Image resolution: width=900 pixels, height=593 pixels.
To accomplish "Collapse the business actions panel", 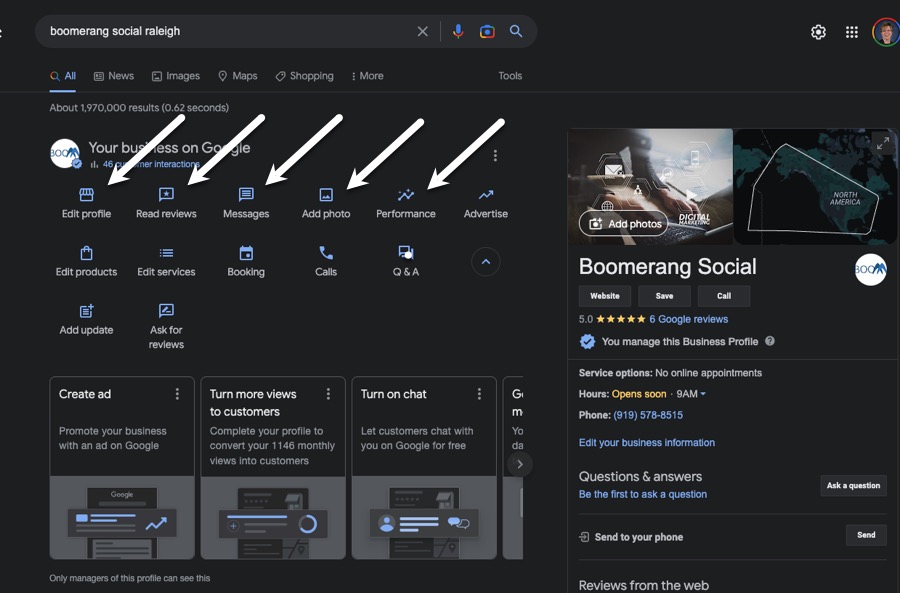I will [x=486, y=262].
